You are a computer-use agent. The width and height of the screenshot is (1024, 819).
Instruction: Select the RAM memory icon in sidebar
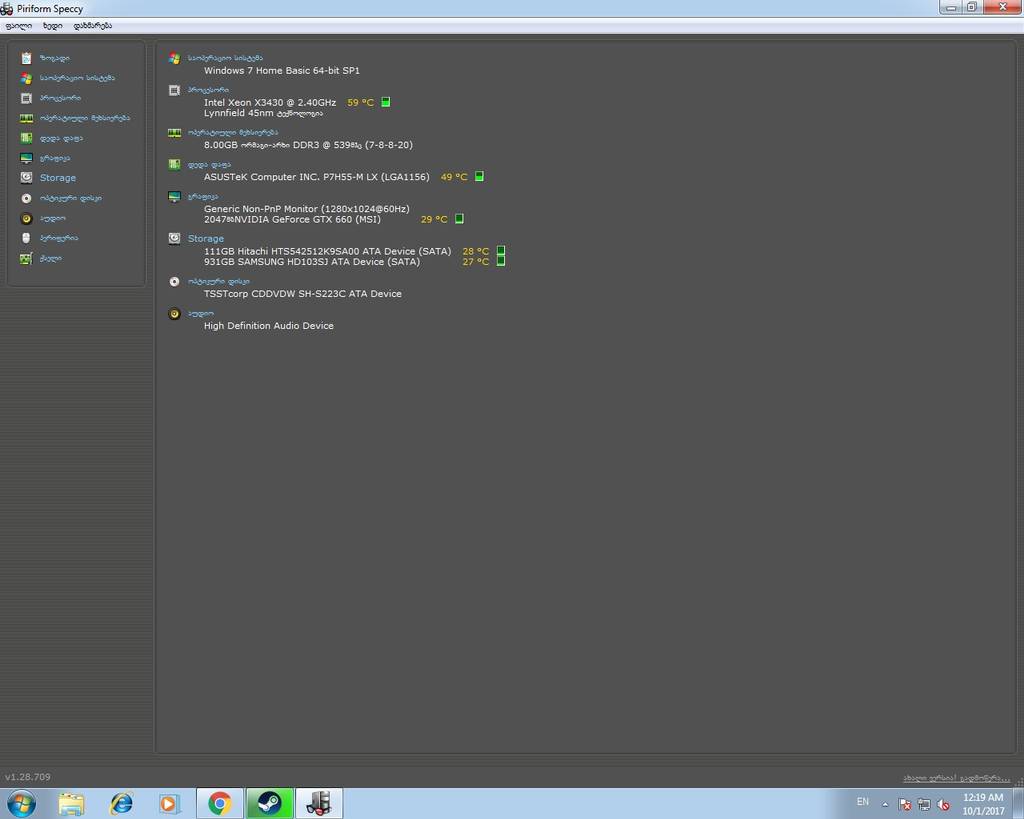pyautogui.click(x=26, y=118)
